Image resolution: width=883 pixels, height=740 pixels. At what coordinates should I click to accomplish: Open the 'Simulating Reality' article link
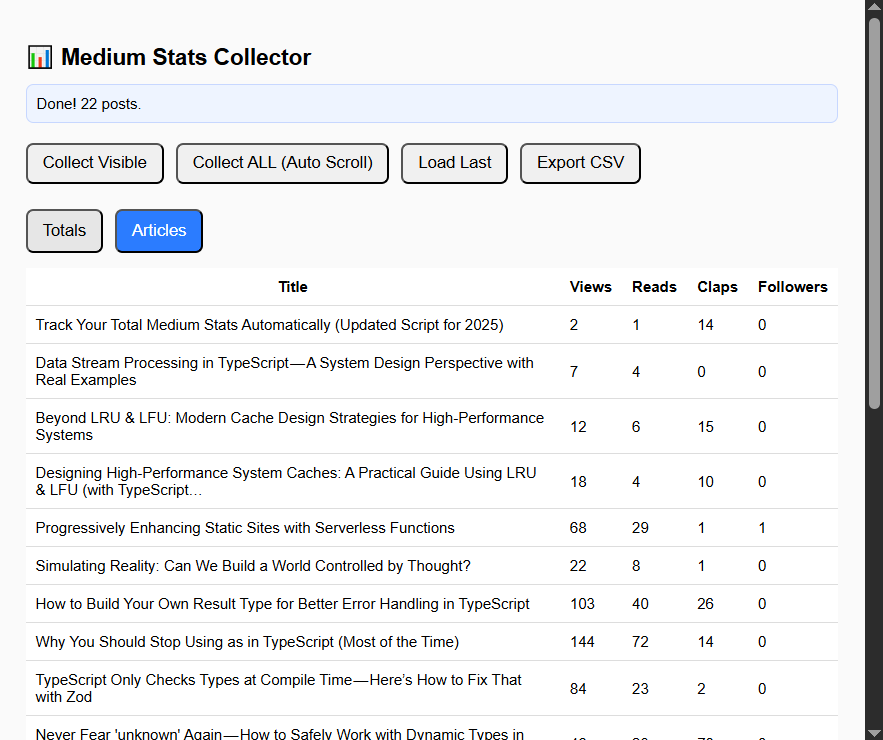pos(253,566)
